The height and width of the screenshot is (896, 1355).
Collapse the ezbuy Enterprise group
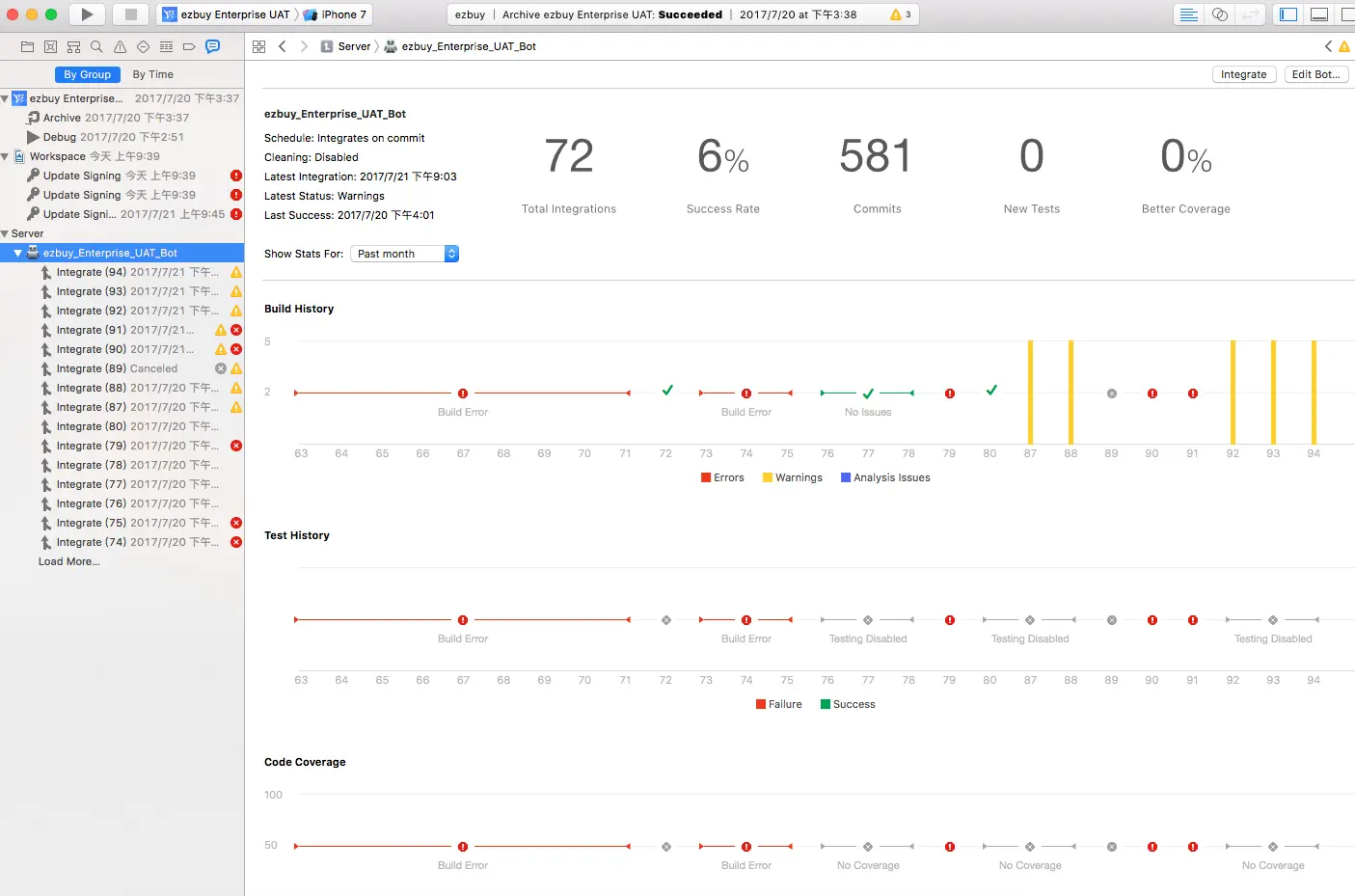pyautogui.click(x=5, y=98)
